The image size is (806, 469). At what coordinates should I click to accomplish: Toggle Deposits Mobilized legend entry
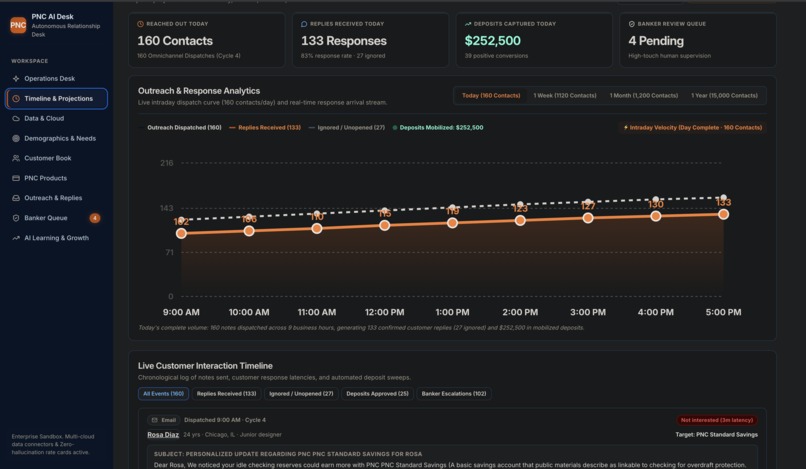click(438, 128)
